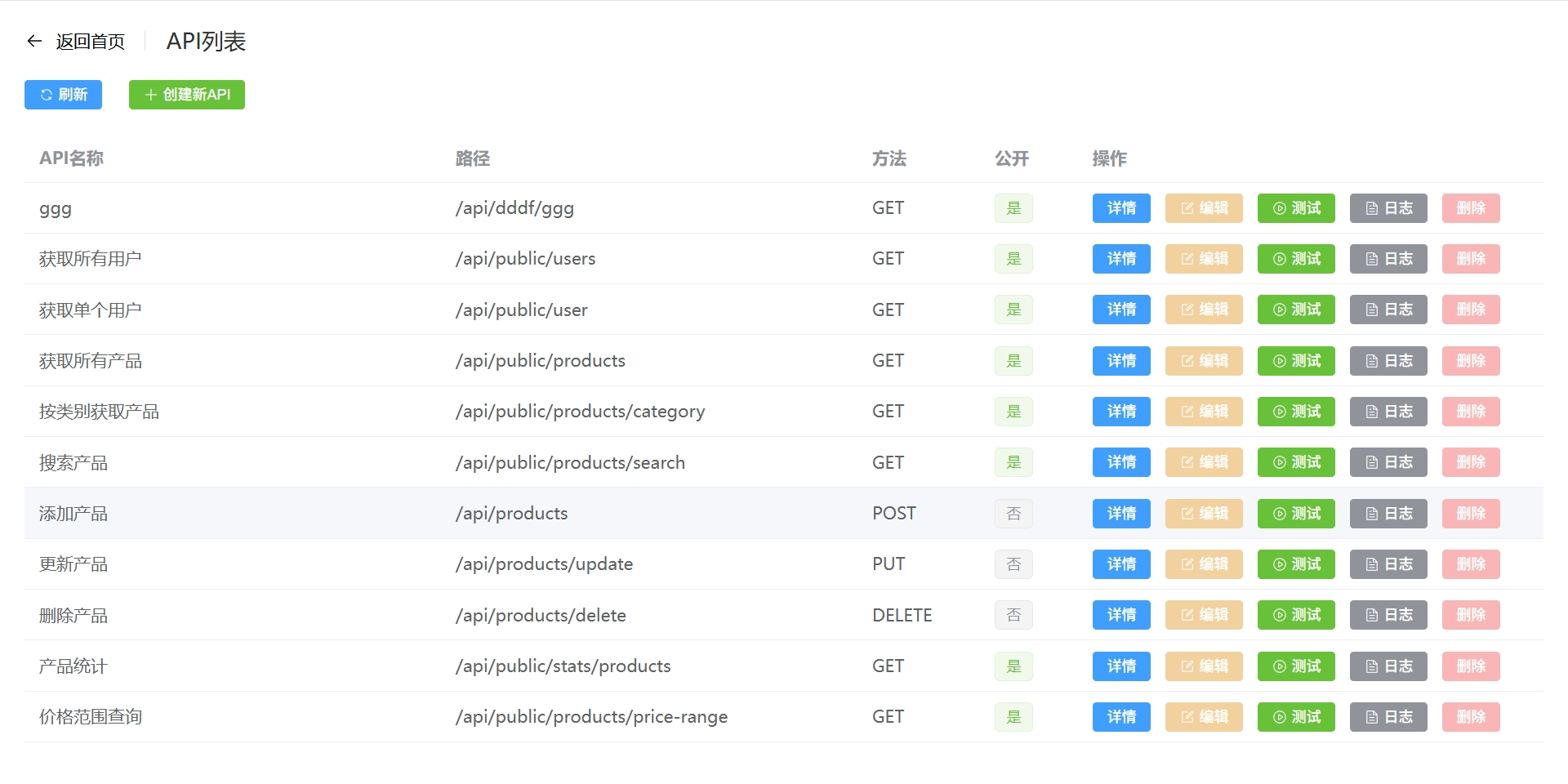Image resolution: width=1568 pixels, height=784 pixels.
Task: Edit the 按类别获取产品 API
Action: pyautogui.click(x=1204, y=412)
